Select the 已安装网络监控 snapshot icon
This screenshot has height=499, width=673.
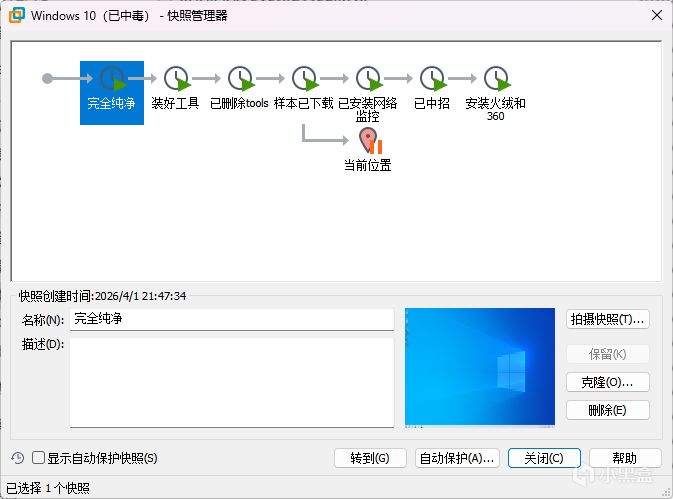pyautogui.click(x=368, y=79)
